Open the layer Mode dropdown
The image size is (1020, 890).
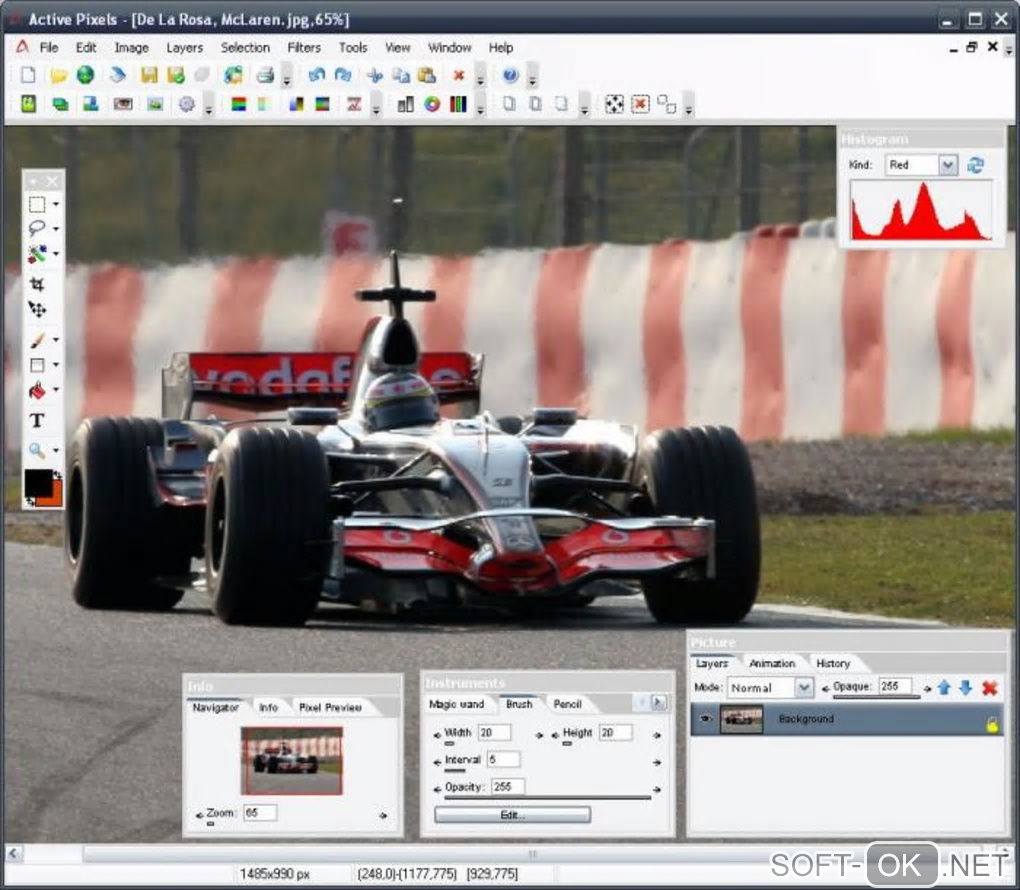tap(804, 687)
